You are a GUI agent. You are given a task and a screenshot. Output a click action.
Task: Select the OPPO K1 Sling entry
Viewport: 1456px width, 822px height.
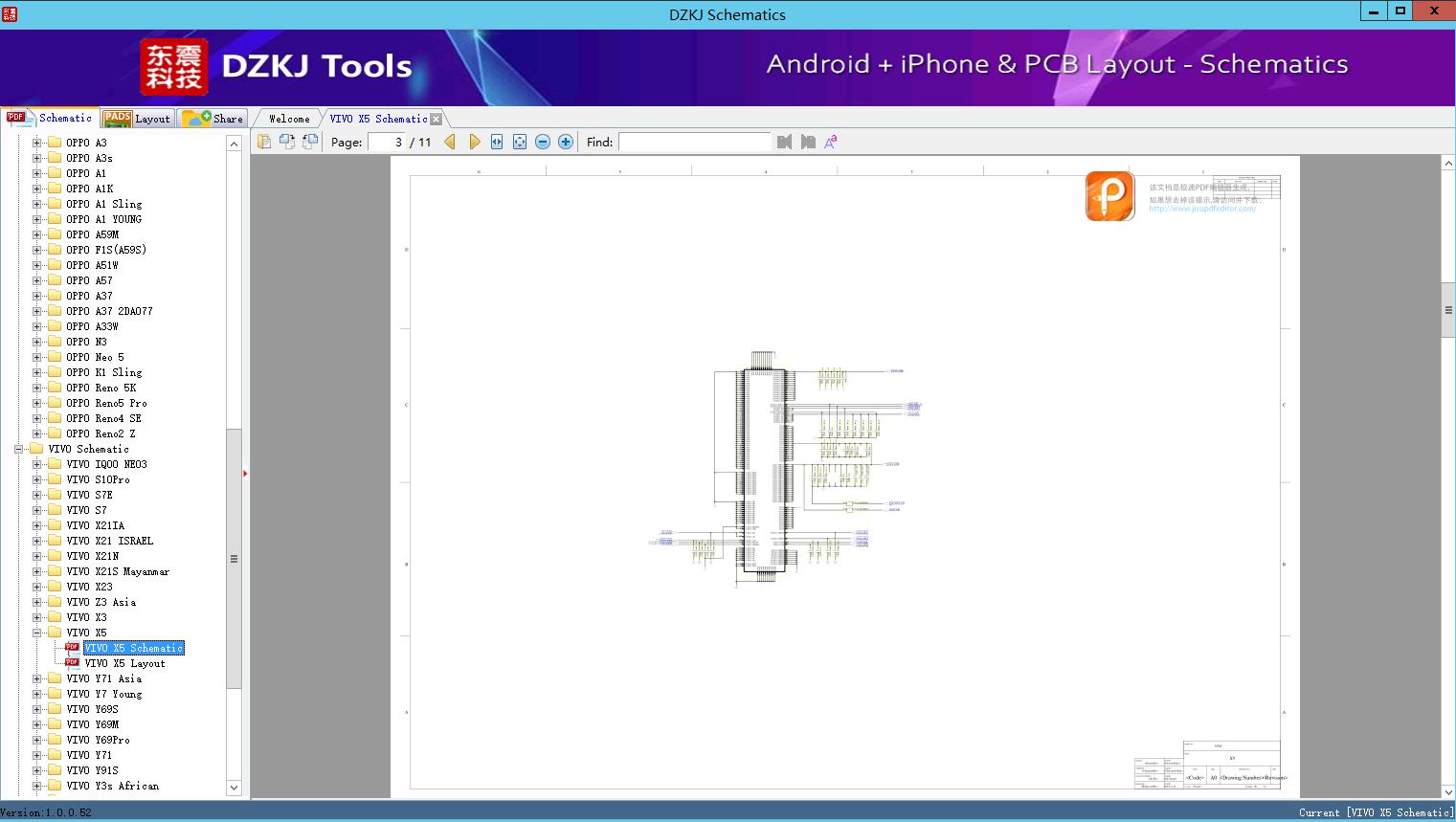click(103, 372)
